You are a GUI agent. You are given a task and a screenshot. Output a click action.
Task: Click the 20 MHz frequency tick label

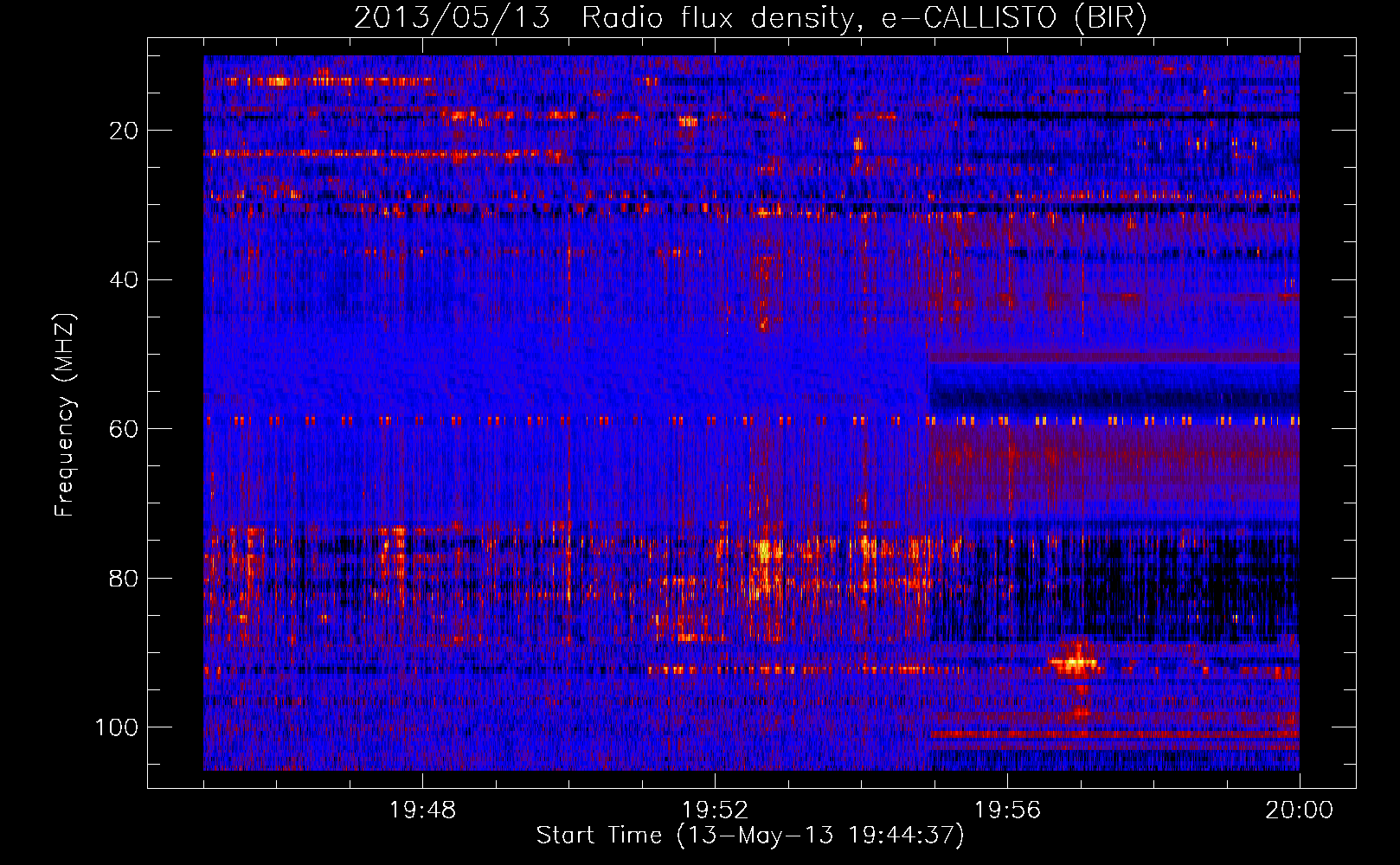(124, 131)
